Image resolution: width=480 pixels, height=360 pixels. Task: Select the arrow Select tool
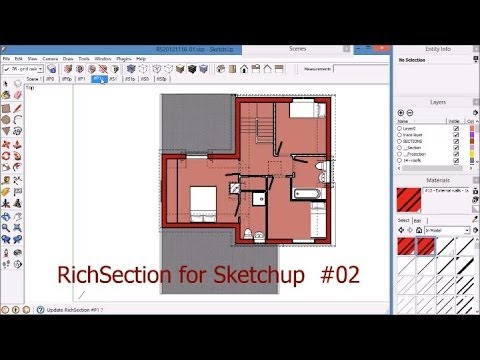(x=6, y=83)
